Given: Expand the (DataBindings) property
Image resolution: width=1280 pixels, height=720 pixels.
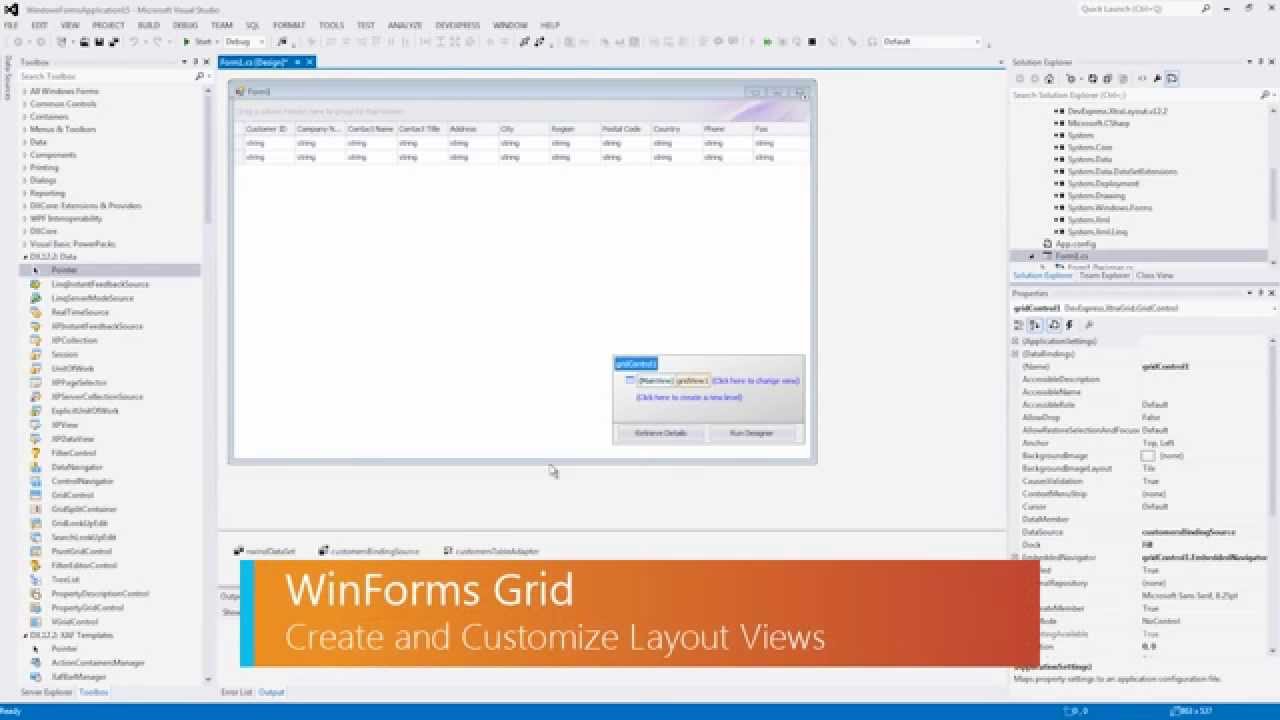Looking at the screenshot, I should 1016,354.
